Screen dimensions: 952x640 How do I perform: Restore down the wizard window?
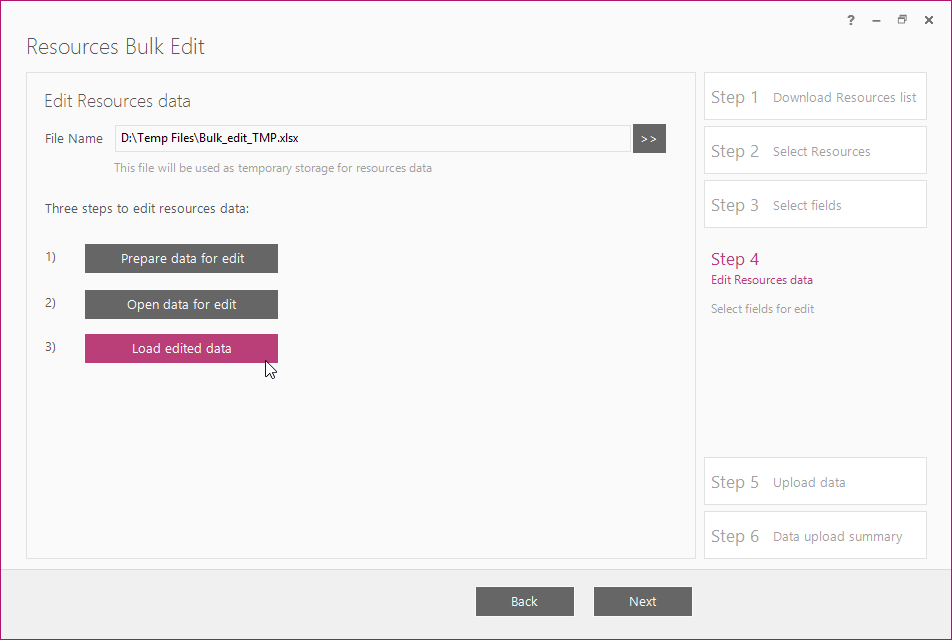point(902,20)
